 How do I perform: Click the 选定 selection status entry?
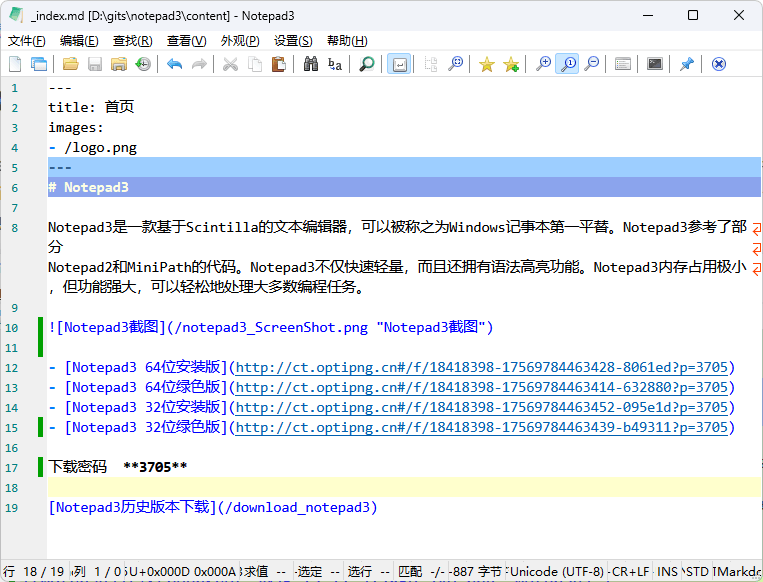click(x=318, y=571)
